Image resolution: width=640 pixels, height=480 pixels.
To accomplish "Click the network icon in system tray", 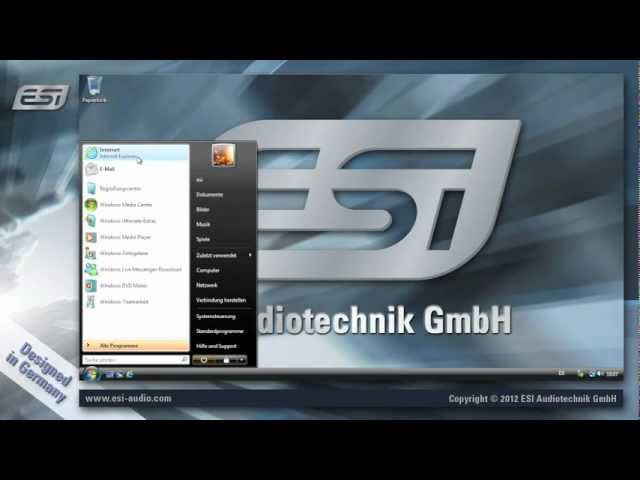I will point(591,373).
